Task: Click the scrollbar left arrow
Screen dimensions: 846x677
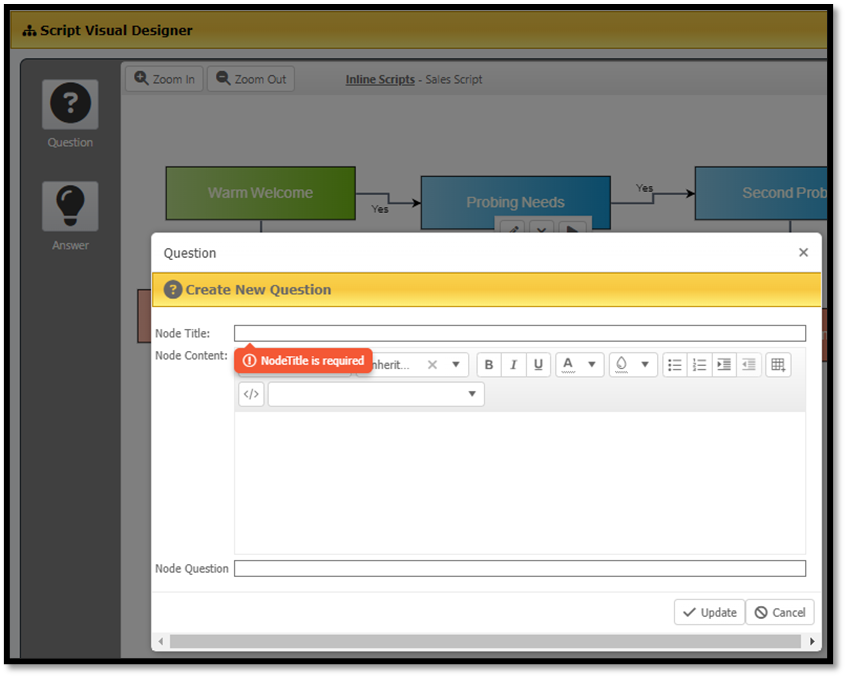Action: point(161,641)
